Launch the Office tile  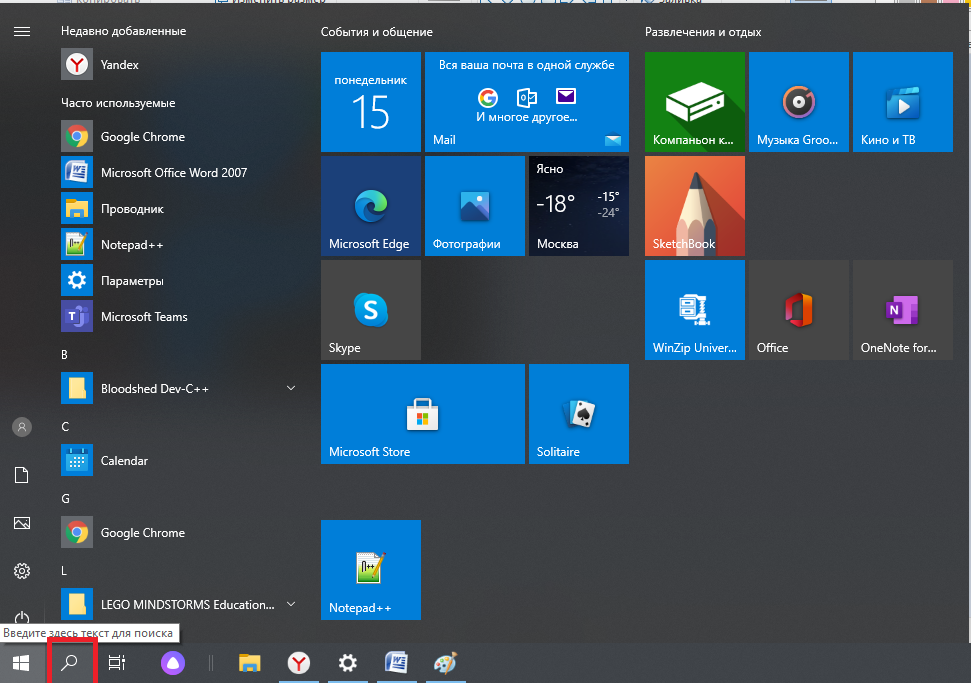point(799,310)
